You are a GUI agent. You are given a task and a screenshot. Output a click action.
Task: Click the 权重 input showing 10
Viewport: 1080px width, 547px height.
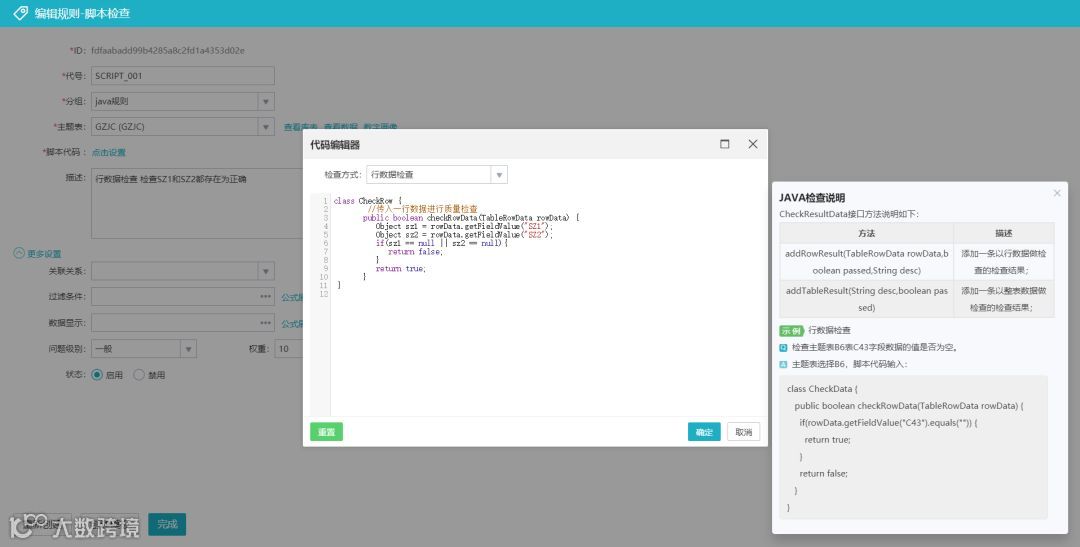click(x=289, y=349)
